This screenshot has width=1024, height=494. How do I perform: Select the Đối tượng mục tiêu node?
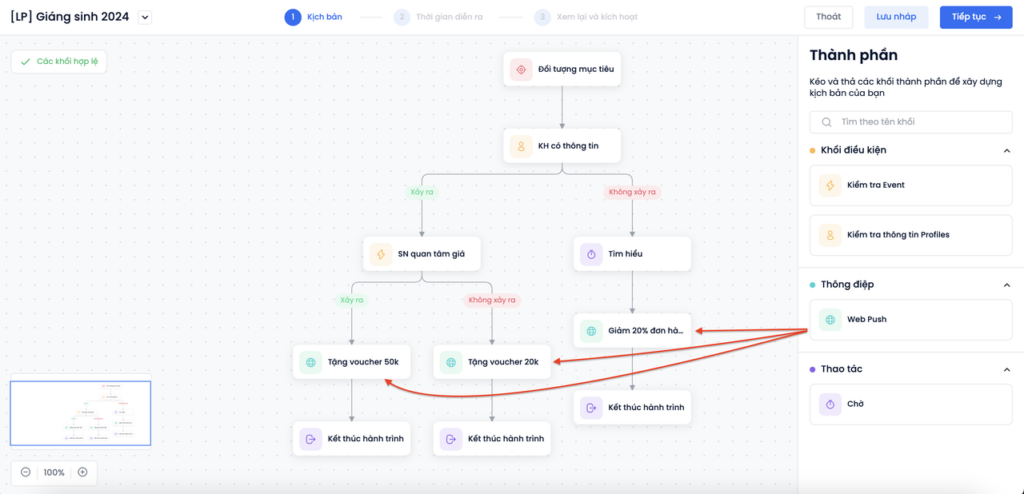(562, 69)
